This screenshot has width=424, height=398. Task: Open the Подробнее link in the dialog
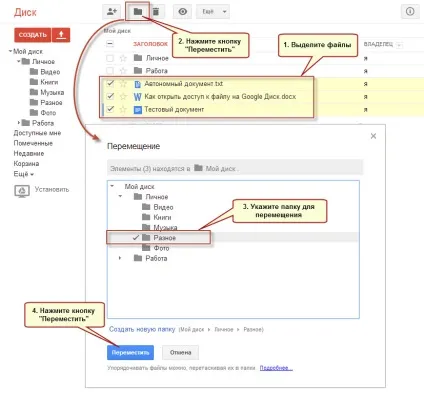[x=276, y=368]
